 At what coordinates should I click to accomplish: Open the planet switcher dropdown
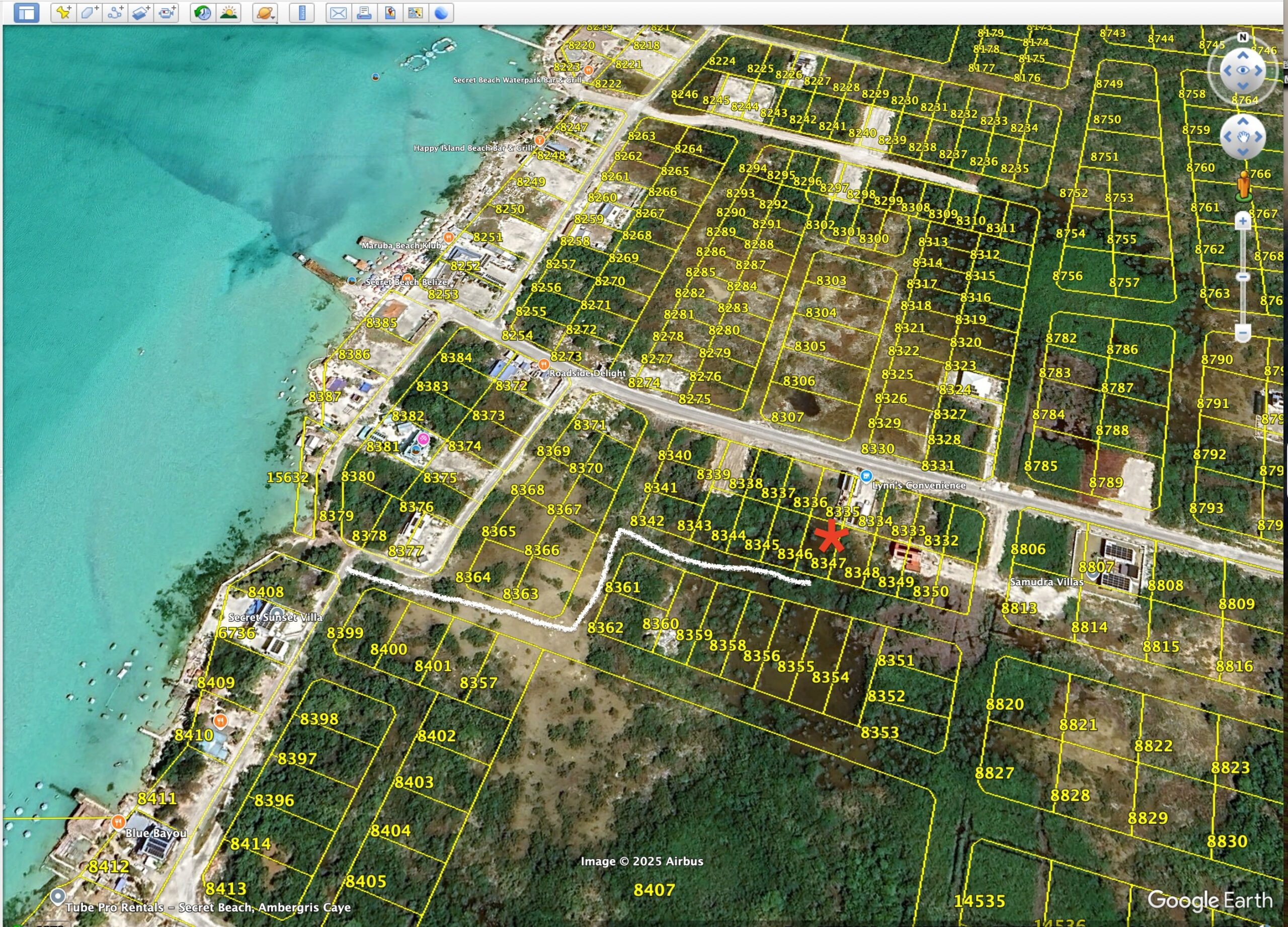(x=265, y=13)
